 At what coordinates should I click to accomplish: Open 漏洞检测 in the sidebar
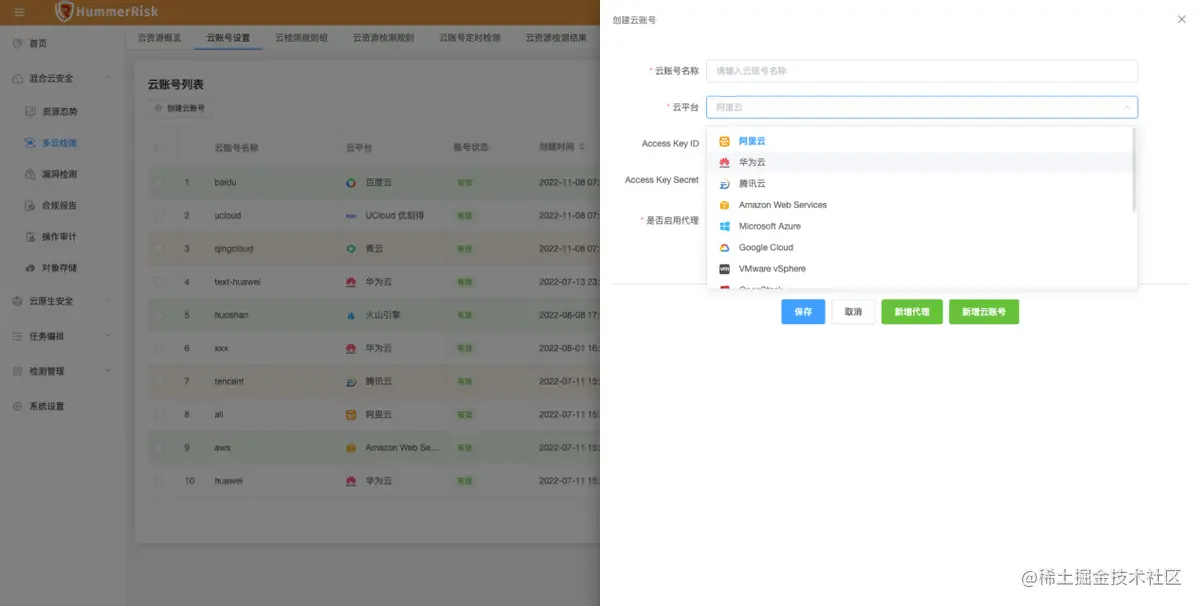(62, 174)
